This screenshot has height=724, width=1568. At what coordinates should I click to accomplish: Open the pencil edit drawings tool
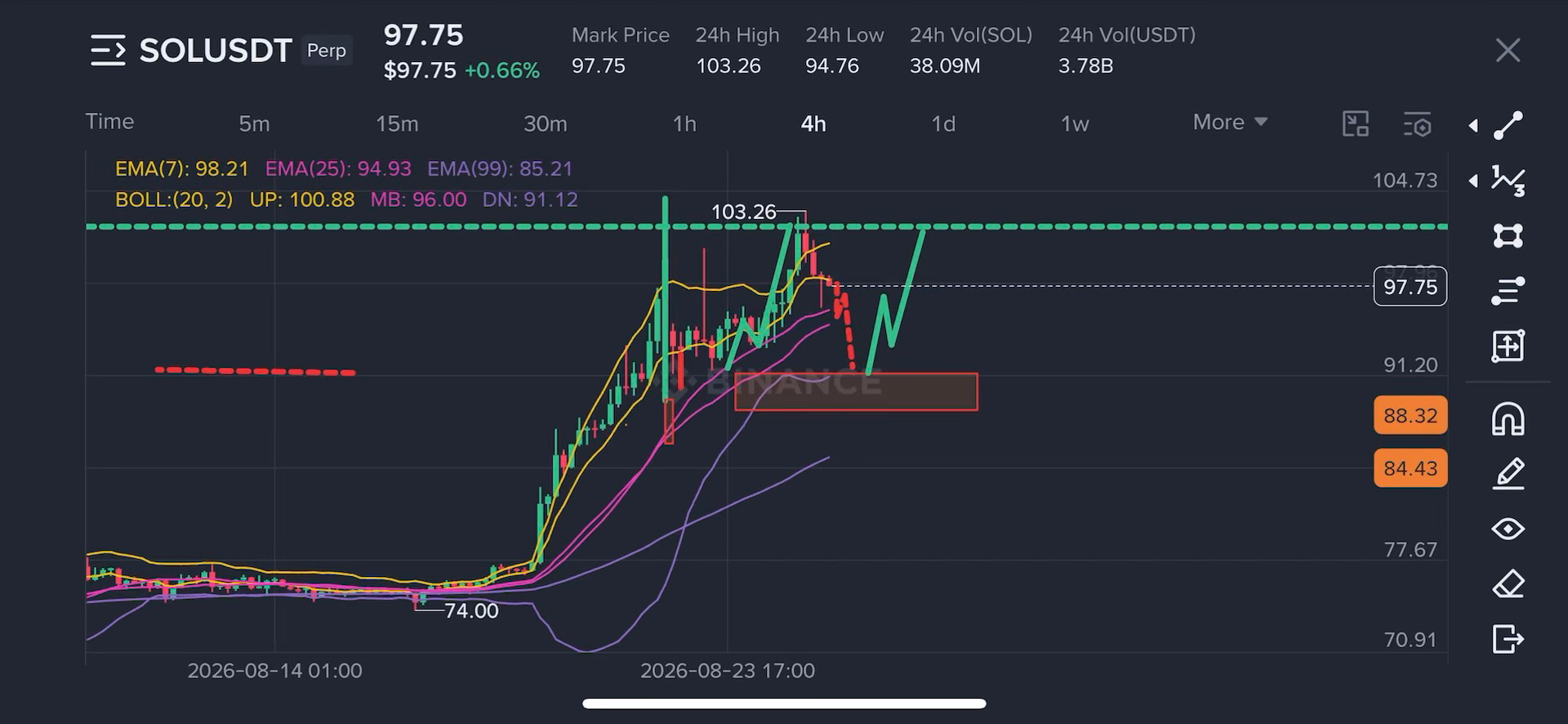1508,474
